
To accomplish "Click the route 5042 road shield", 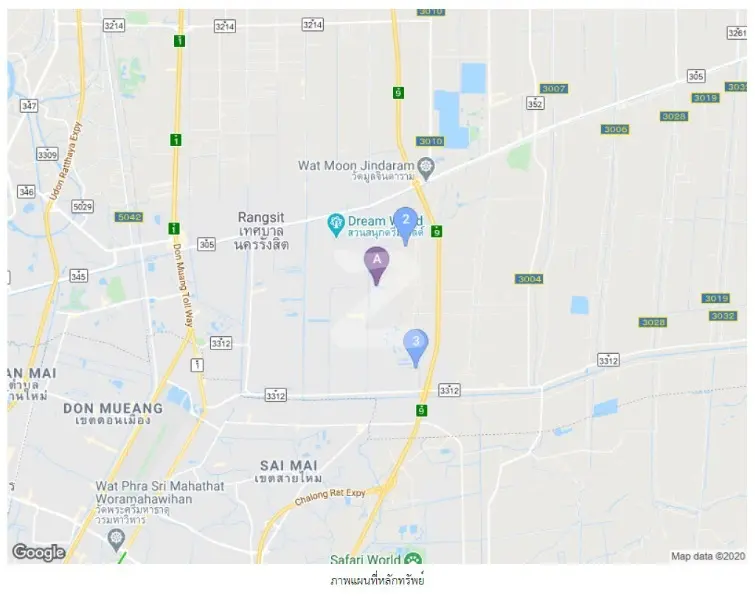I will [129, 217].
